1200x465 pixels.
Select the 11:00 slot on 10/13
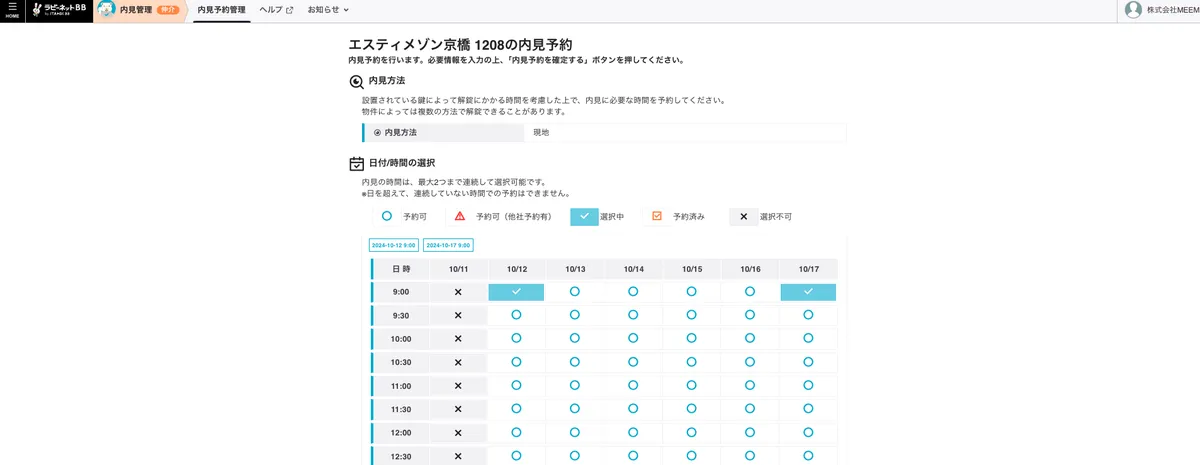tap(574, 386)
